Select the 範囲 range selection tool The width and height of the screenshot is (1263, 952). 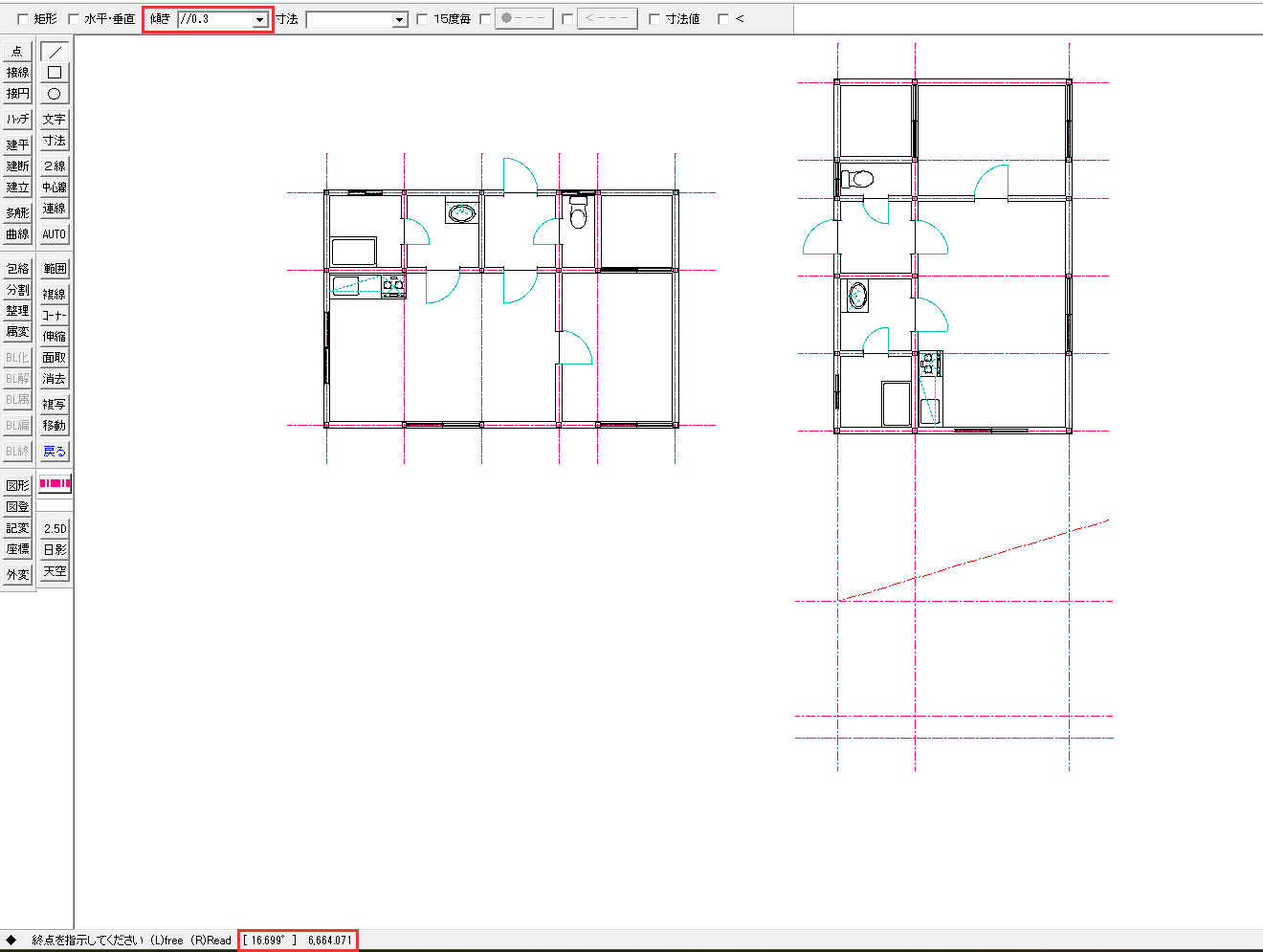(55, 269)
